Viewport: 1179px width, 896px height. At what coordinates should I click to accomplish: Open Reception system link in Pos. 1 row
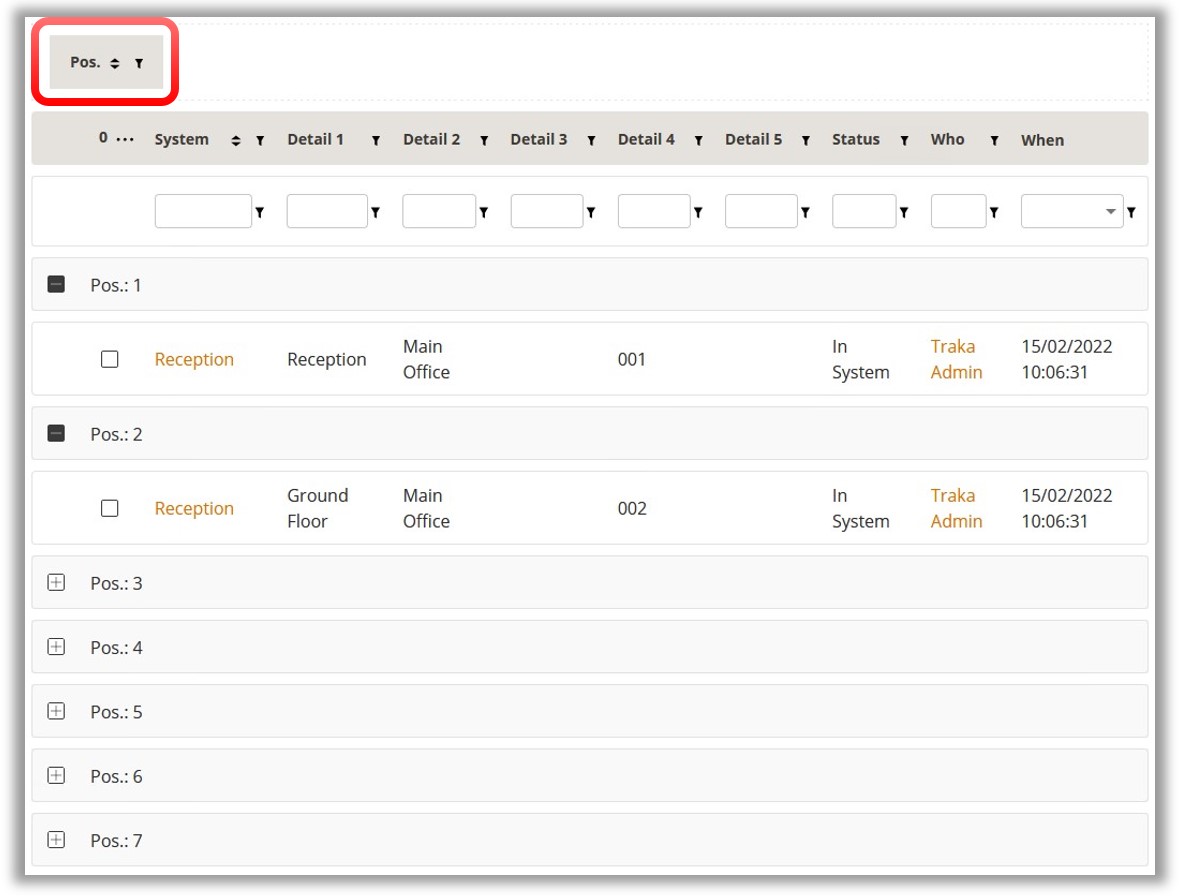194,359
